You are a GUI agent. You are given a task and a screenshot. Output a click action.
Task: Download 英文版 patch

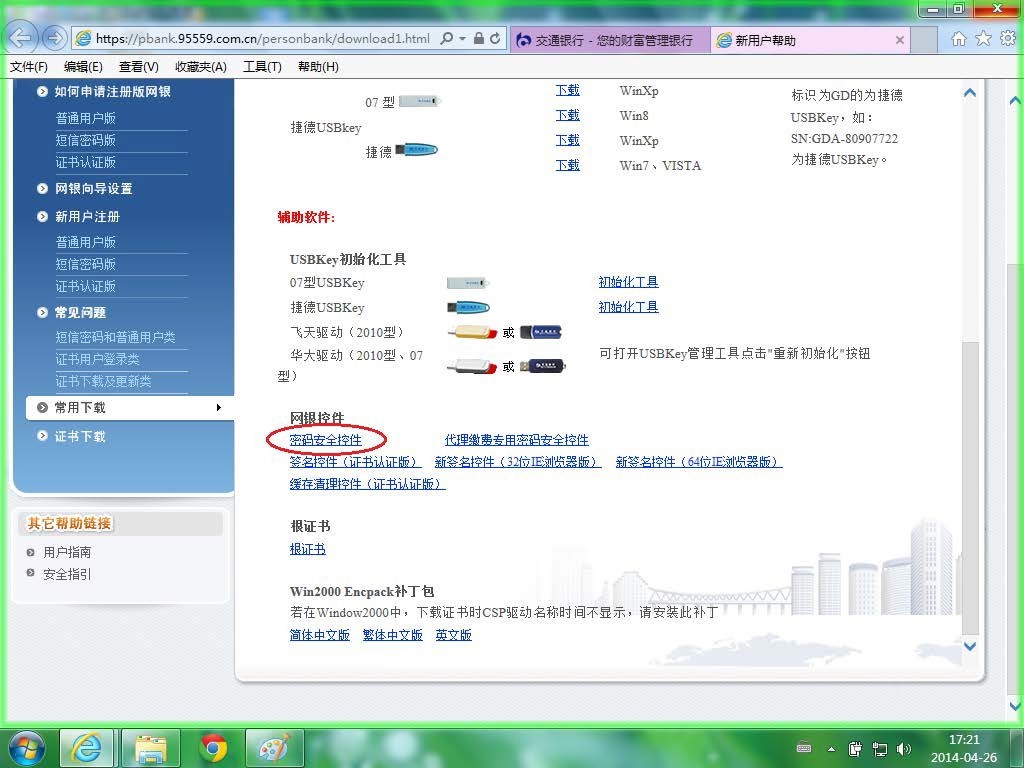(x=453, y=635)
